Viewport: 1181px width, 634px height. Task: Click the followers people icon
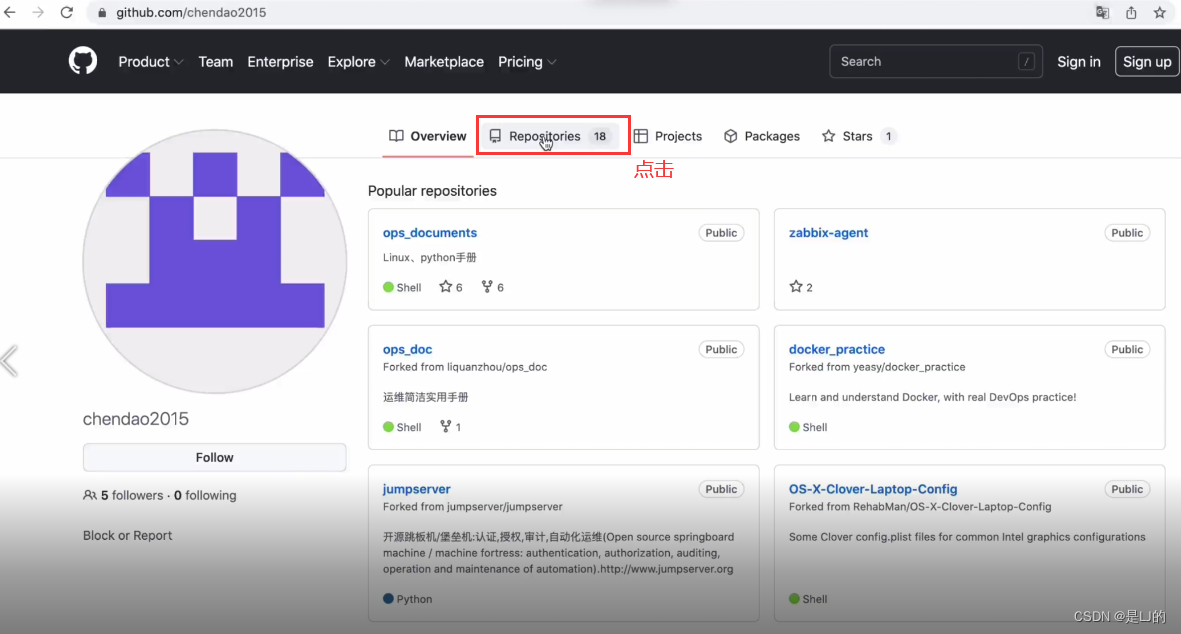[90, 495]
